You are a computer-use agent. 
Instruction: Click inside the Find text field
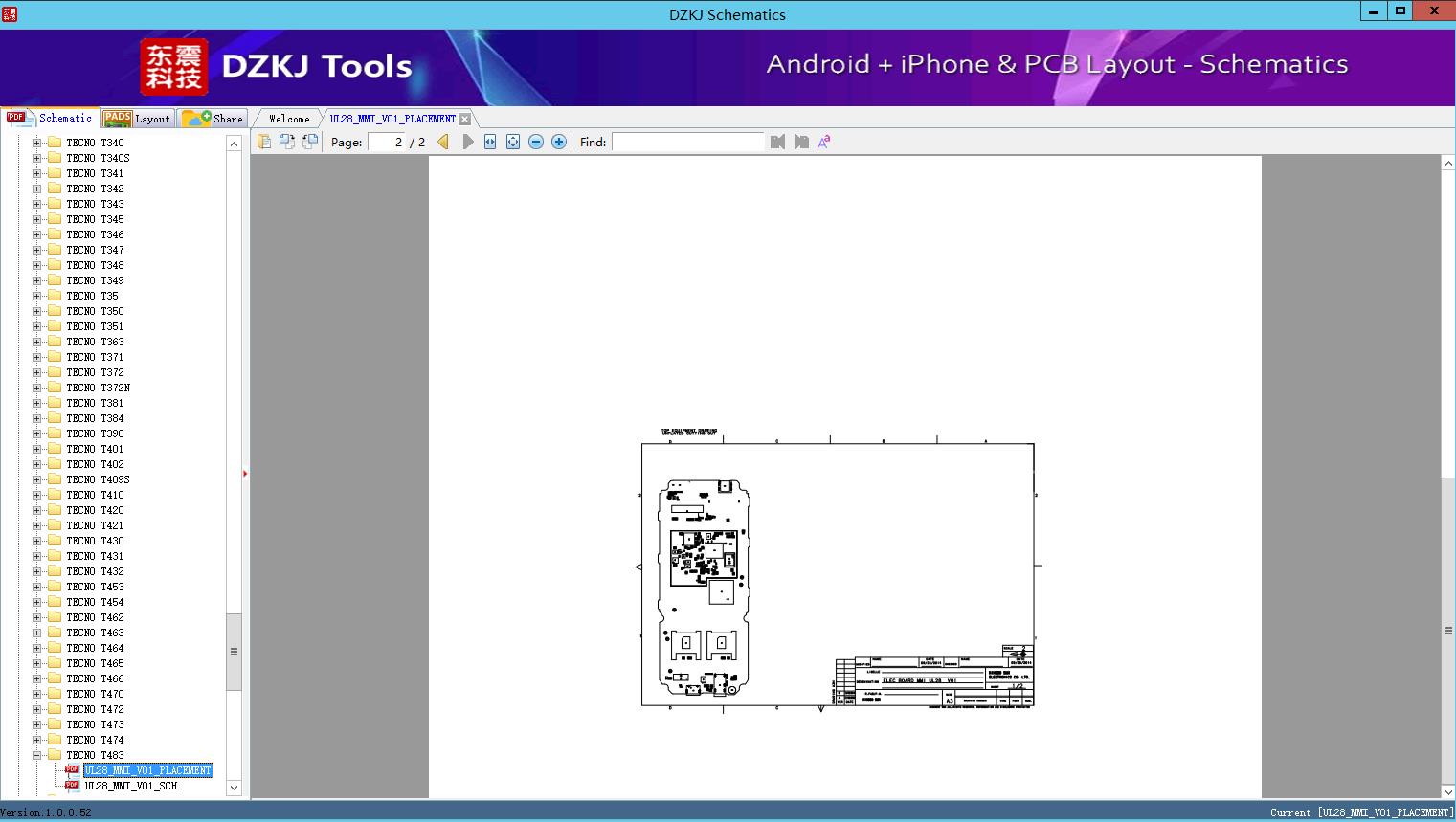687,142
